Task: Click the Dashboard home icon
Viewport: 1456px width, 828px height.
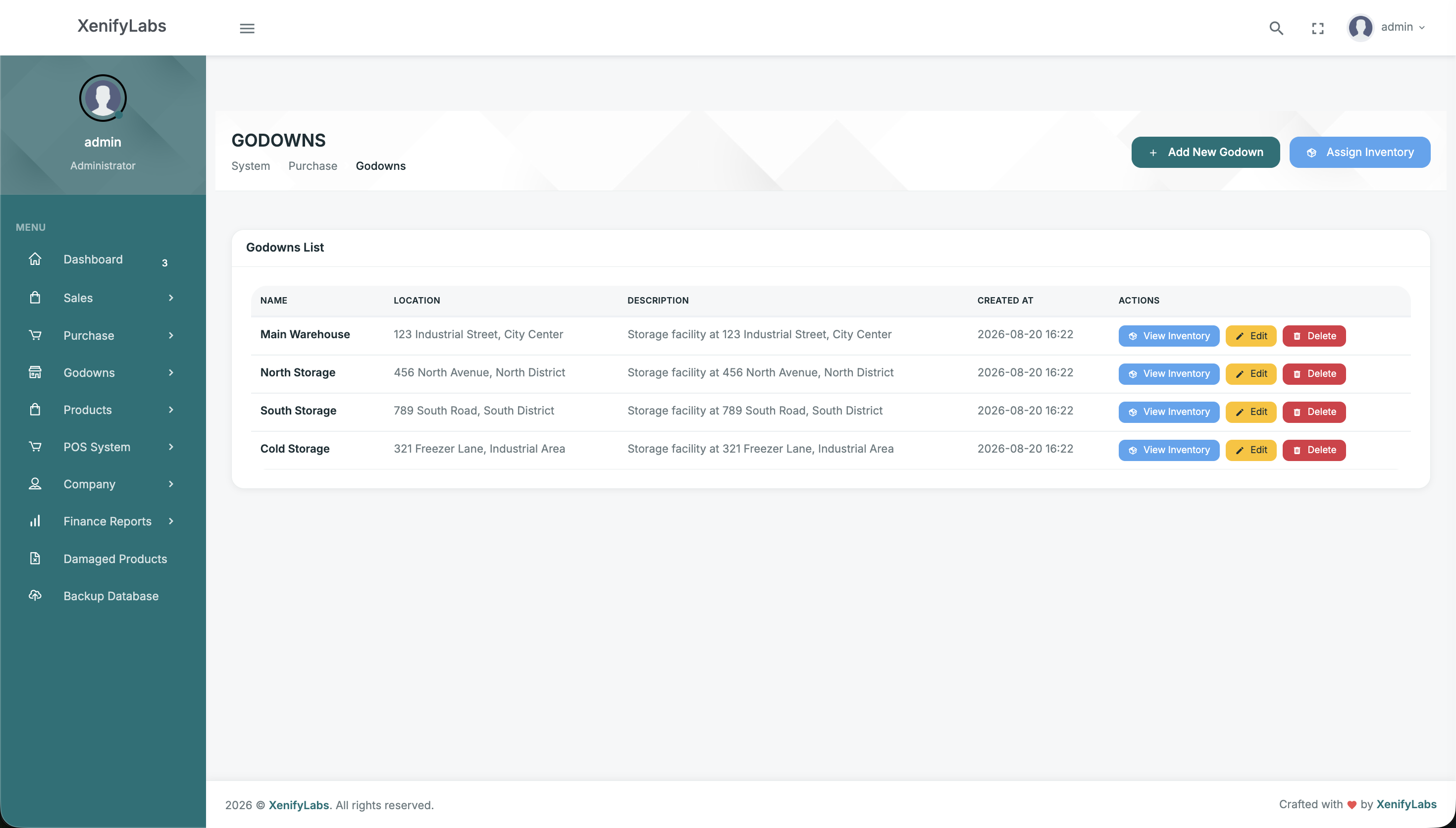Action: click(35, 259)
